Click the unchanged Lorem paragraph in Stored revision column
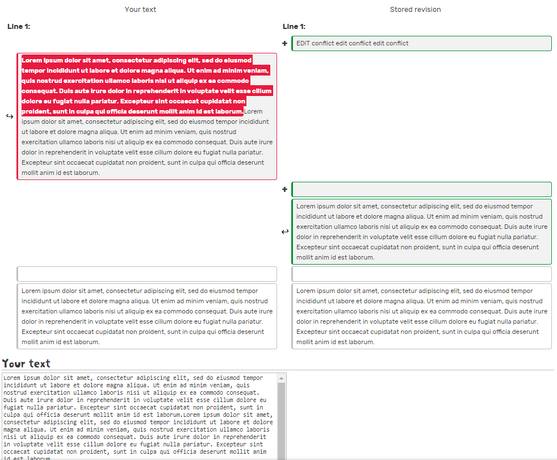 tap(421, 316)
